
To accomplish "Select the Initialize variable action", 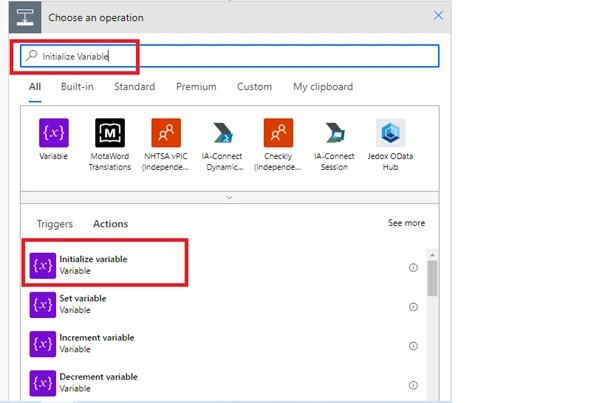I will click(224, 266).
